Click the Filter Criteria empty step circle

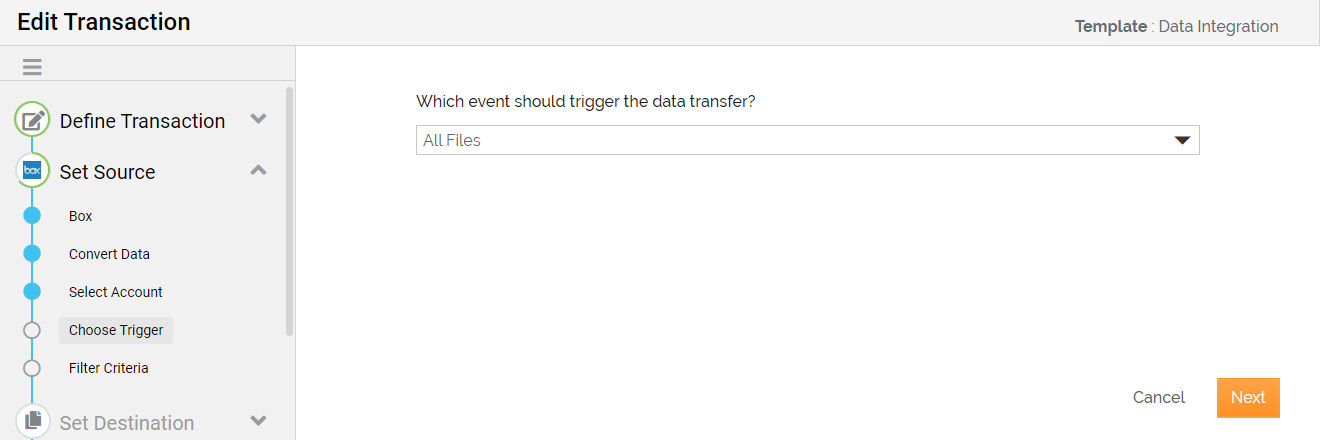pyautogui.click(x=32, y=368)
